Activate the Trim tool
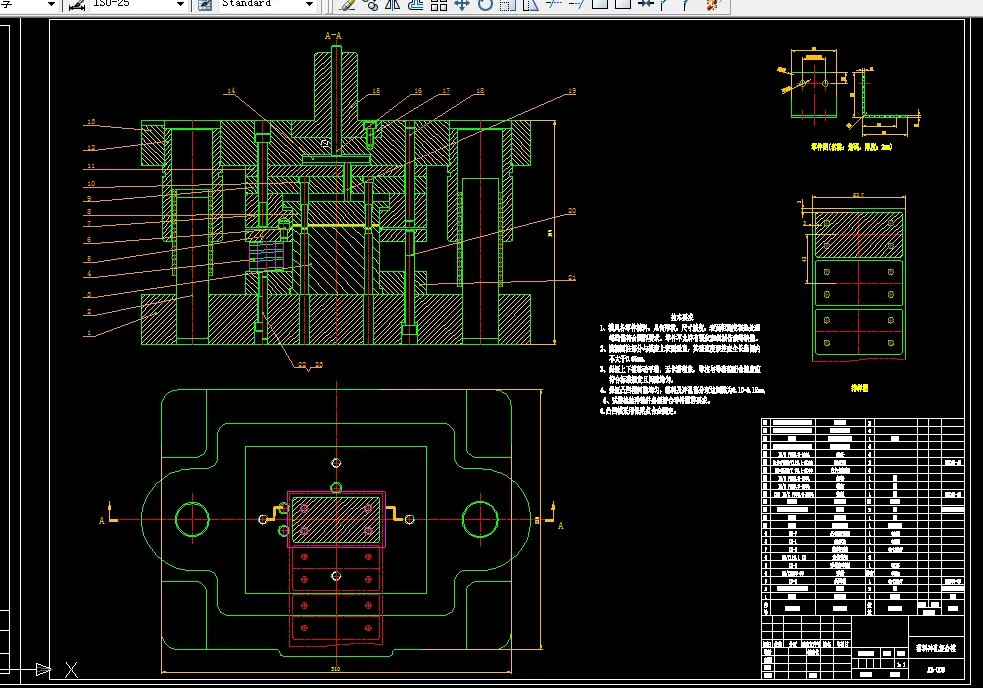 [x=553, y=4]
